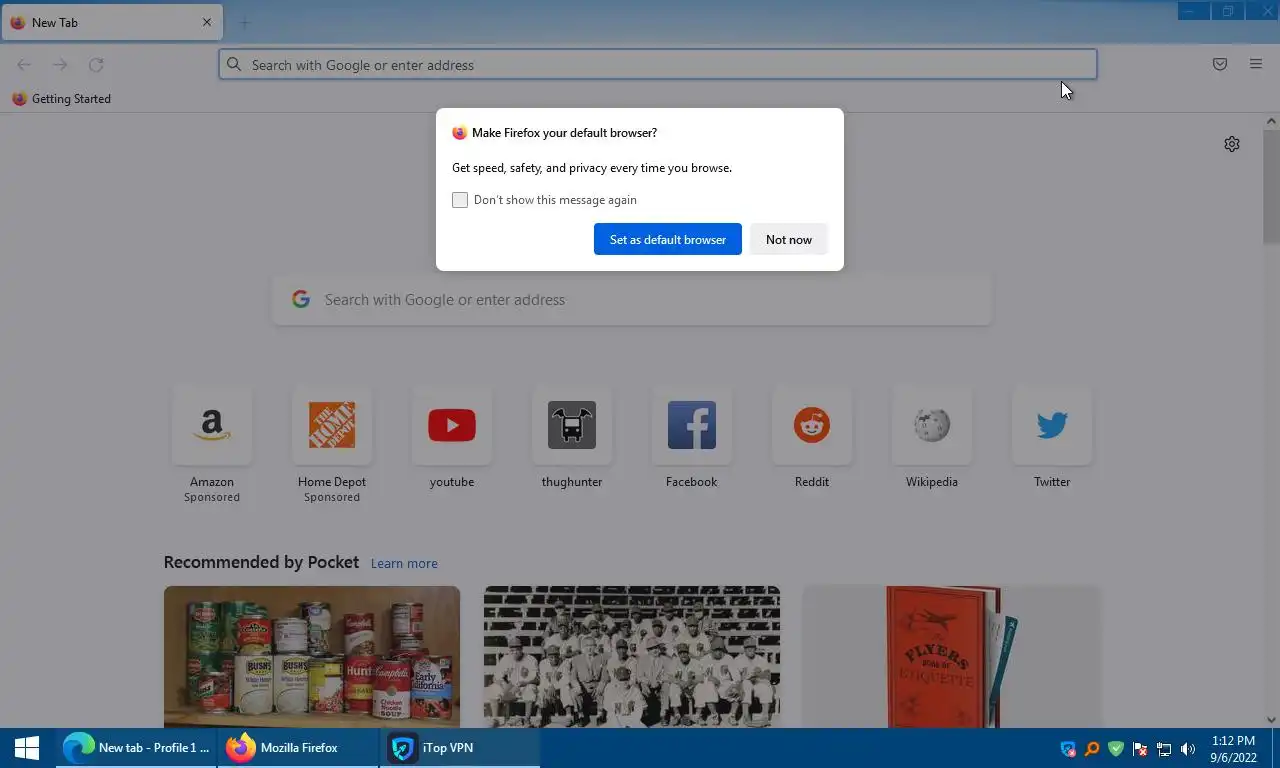Screen dimensions: 1280x768
Task: Open the network tray icon
Action: tap(1164, 749)
